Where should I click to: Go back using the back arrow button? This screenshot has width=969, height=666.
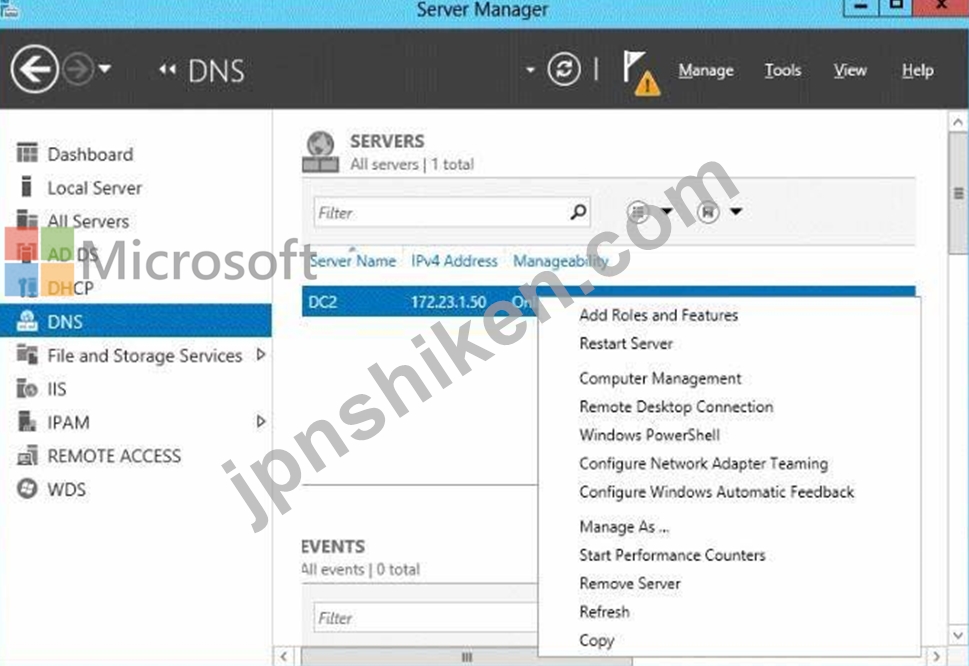(x=35, y=69)
